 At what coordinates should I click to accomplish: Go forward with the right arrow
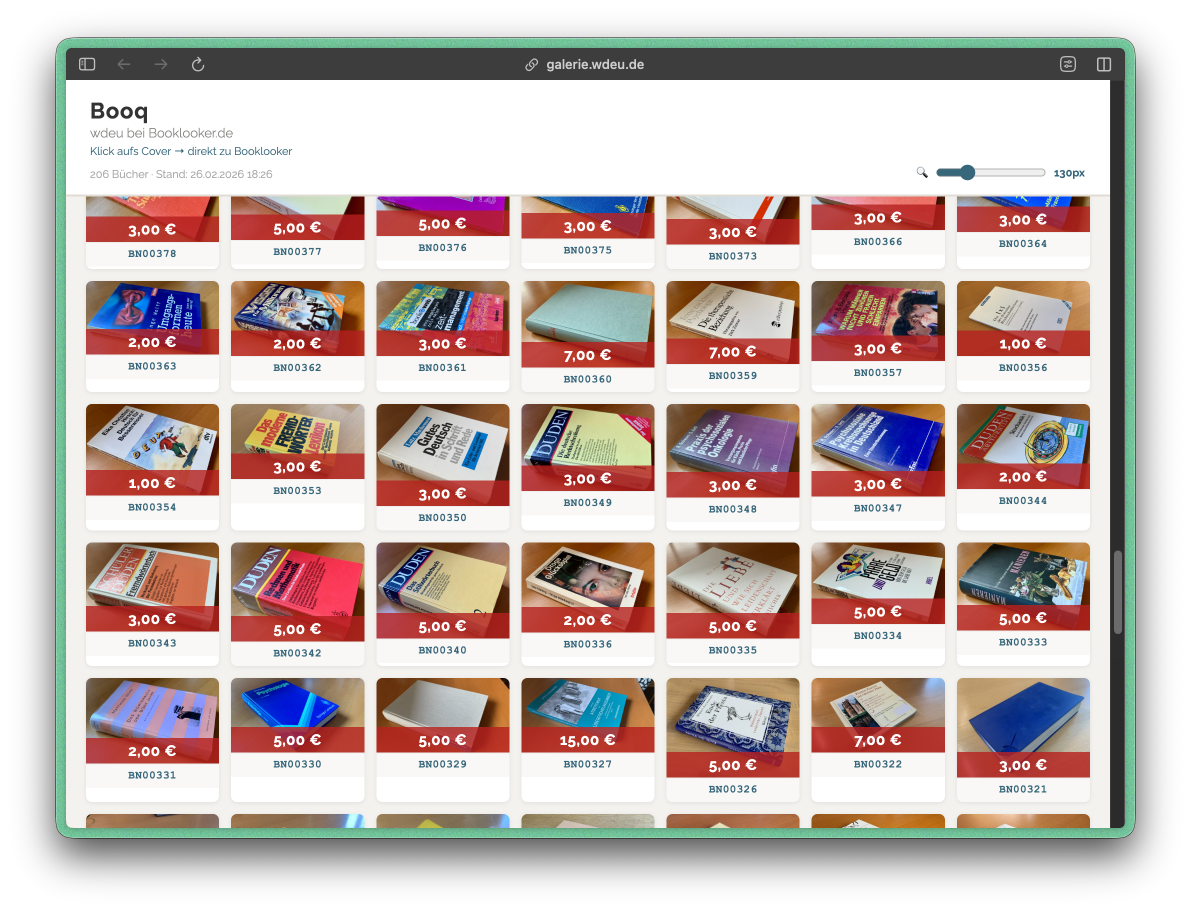(x=161, y=65)
